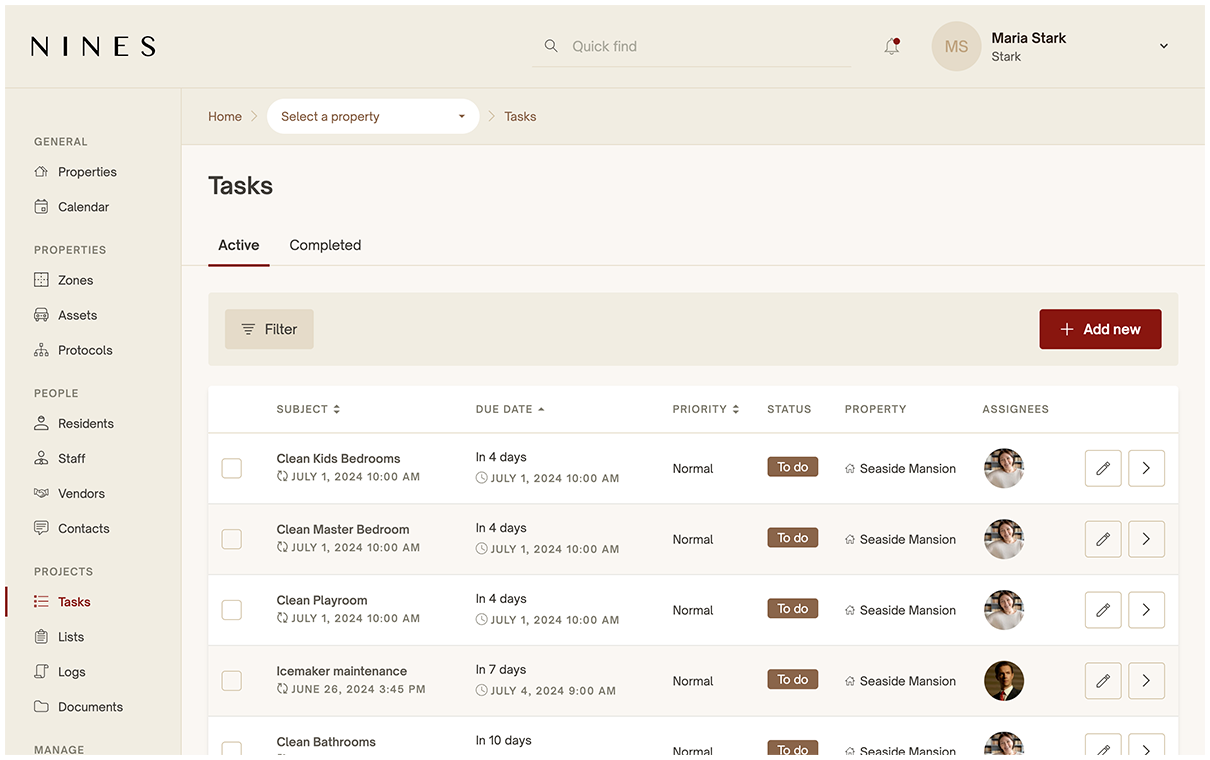Edit the Icemaker maintenance task with the pencil icon

[1102, 680]
